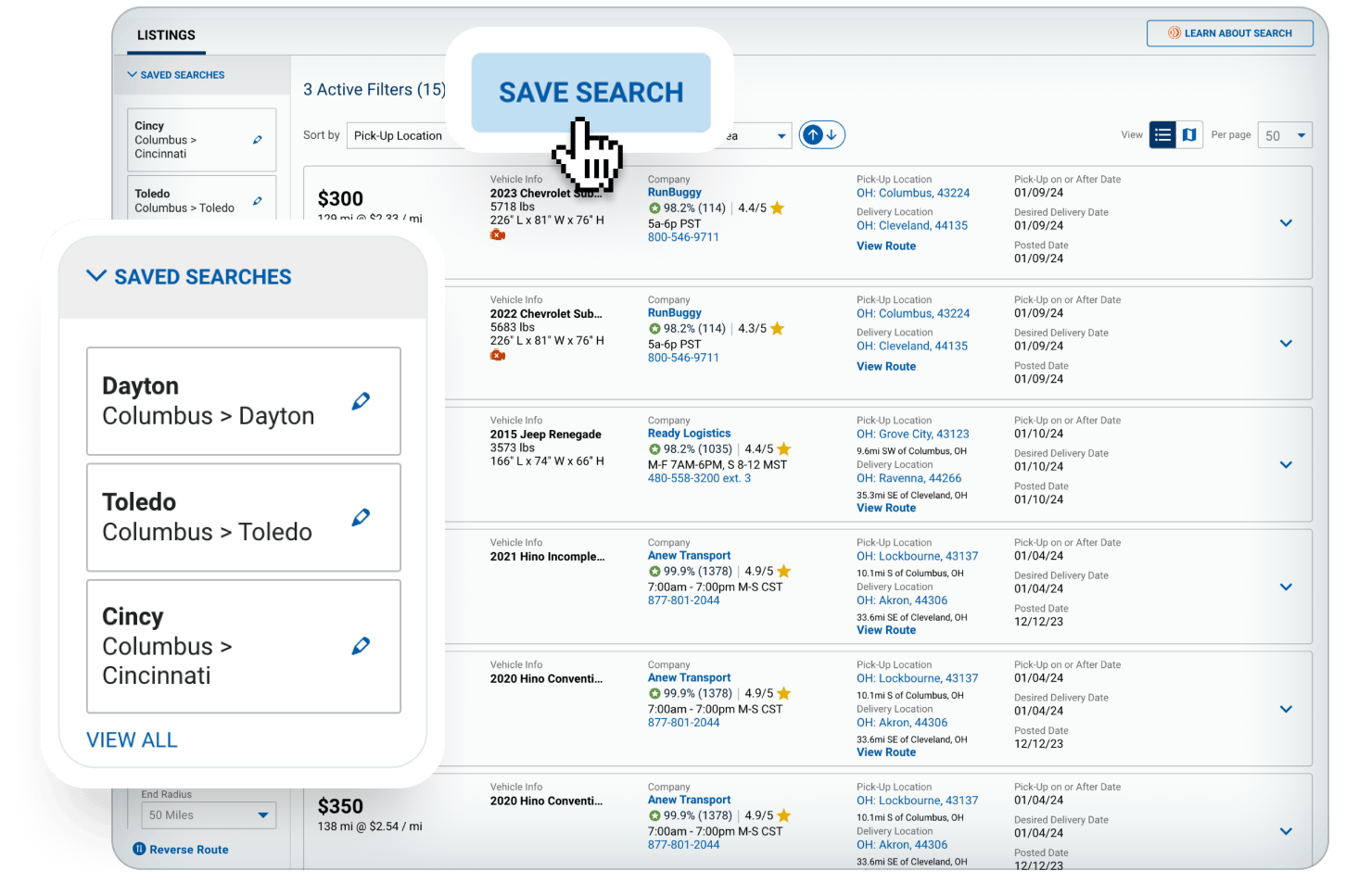Expand the first listing row chevron
Screen dimensions: 1346x896
click(1286, 223)
